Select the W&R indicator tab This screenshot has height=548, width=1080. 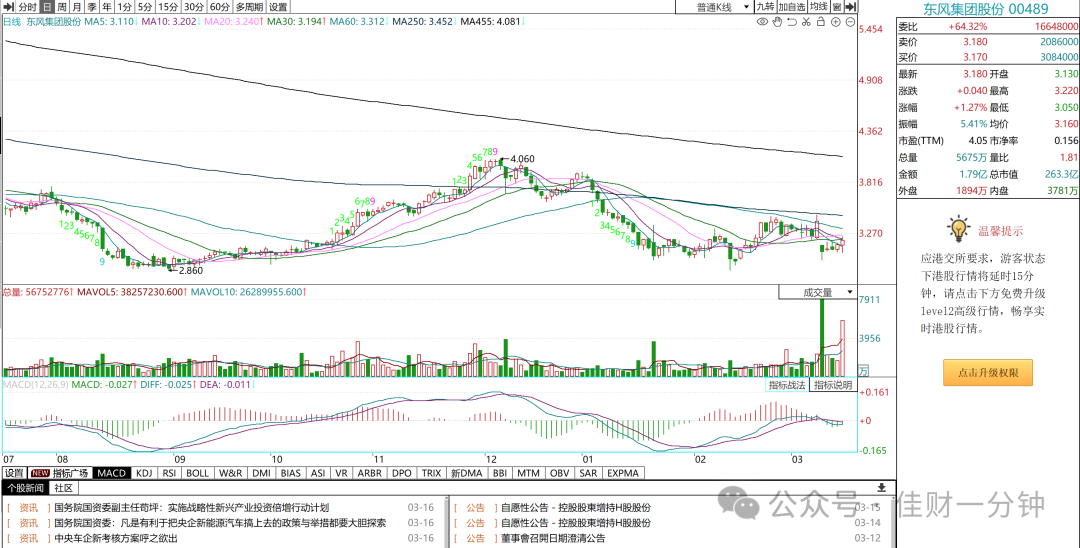point(231,474)
